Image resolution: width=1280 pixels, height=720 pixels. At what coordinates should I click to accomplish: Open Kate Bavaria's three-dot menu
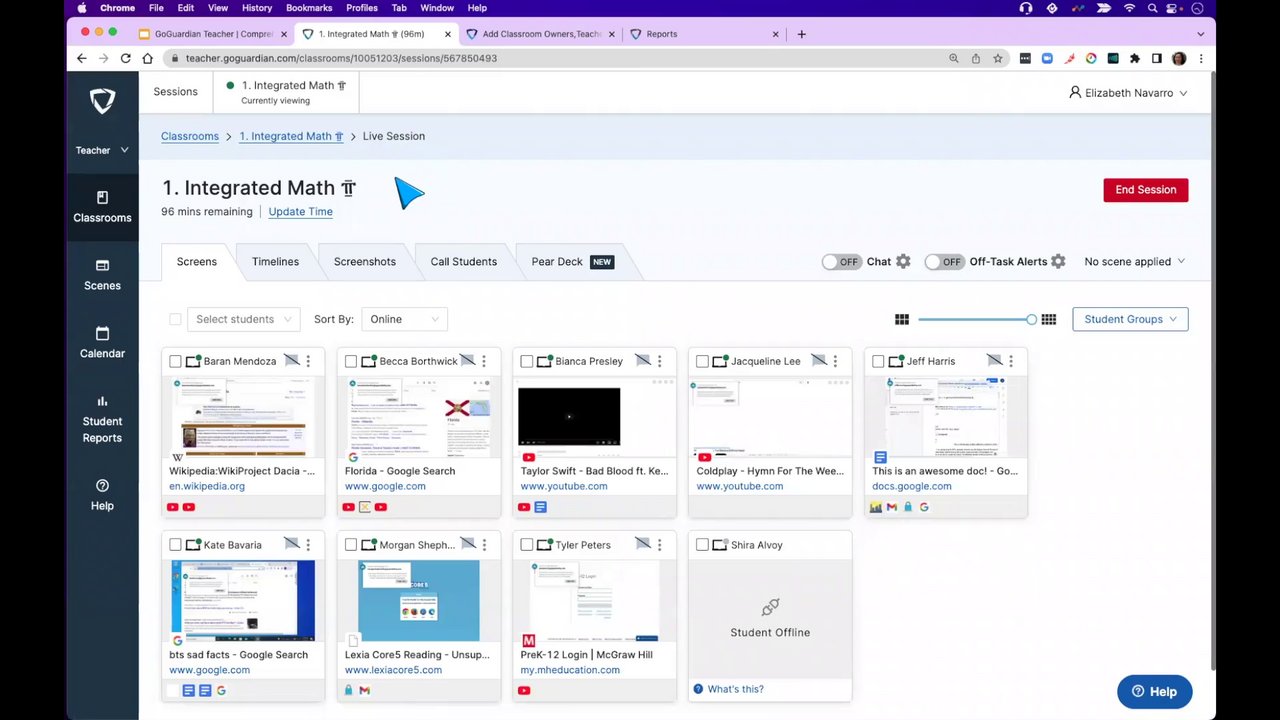point(308,545)
